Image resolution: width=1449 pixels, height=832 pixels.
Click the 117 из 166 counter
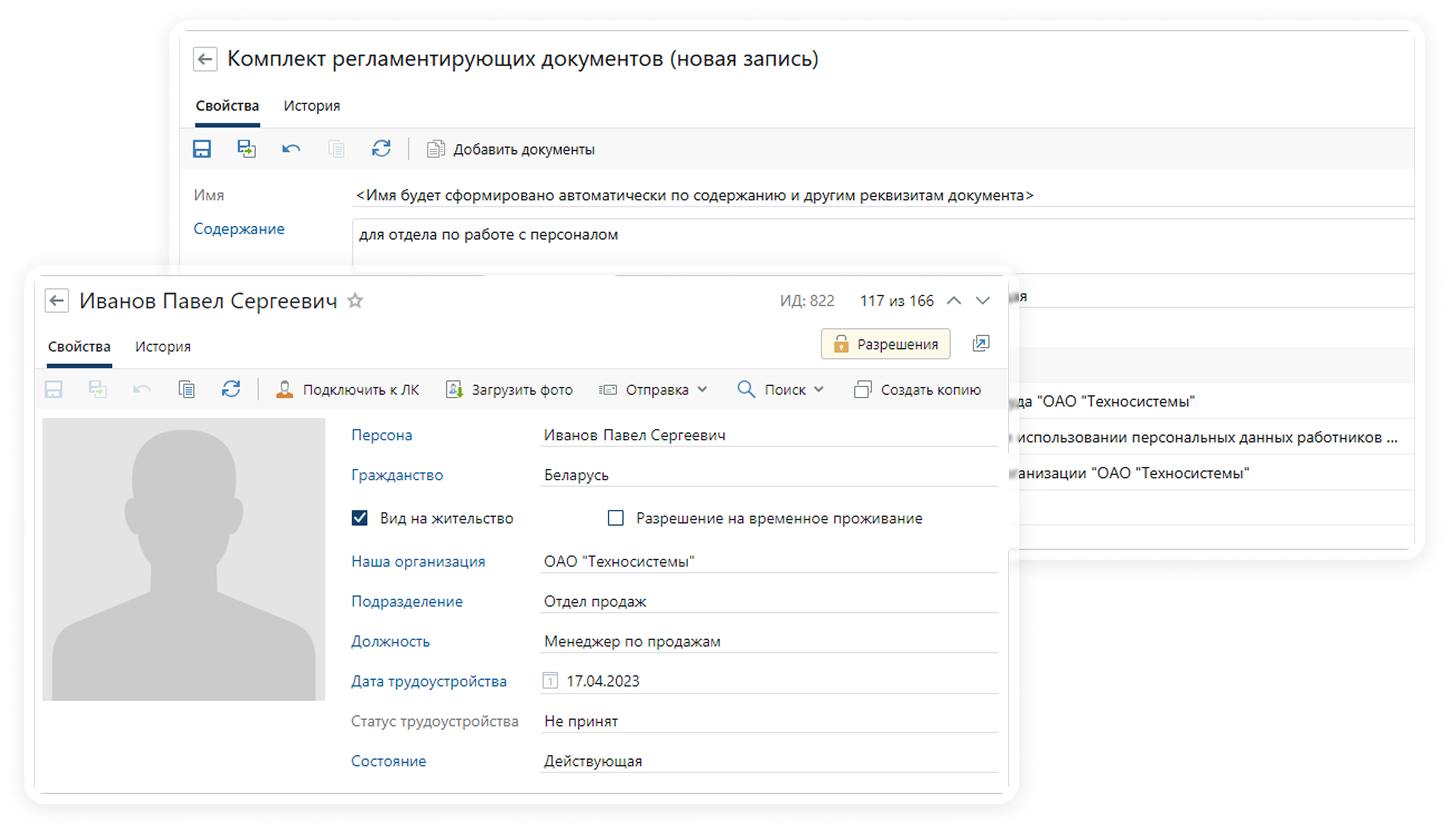[896, 301]
